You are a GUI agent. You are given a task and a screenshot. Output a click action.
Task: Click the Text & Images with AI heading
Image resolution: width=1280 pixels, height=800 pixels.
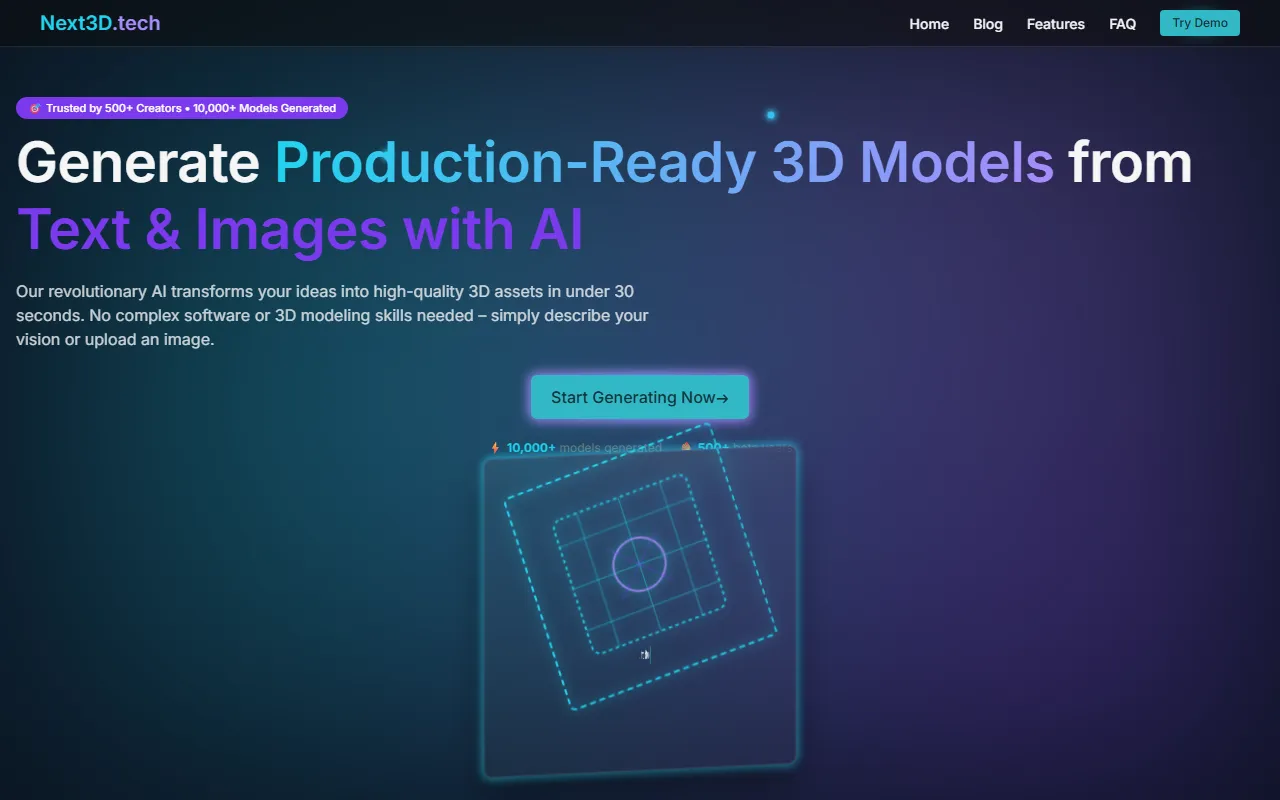[300, 228]
